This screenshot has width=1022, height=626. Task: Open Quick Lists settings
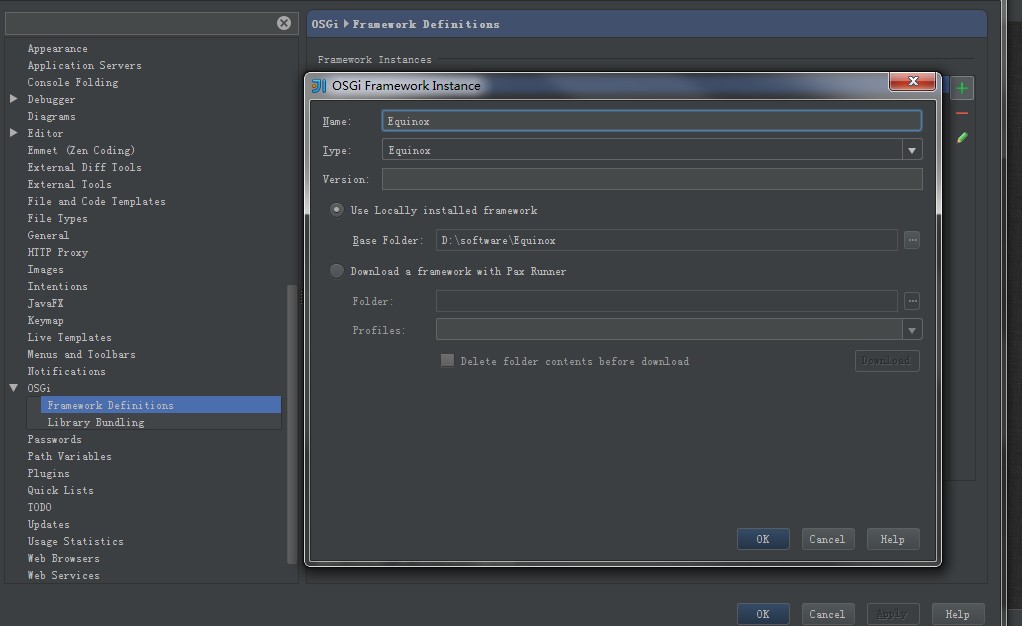[x=61, y=490]
